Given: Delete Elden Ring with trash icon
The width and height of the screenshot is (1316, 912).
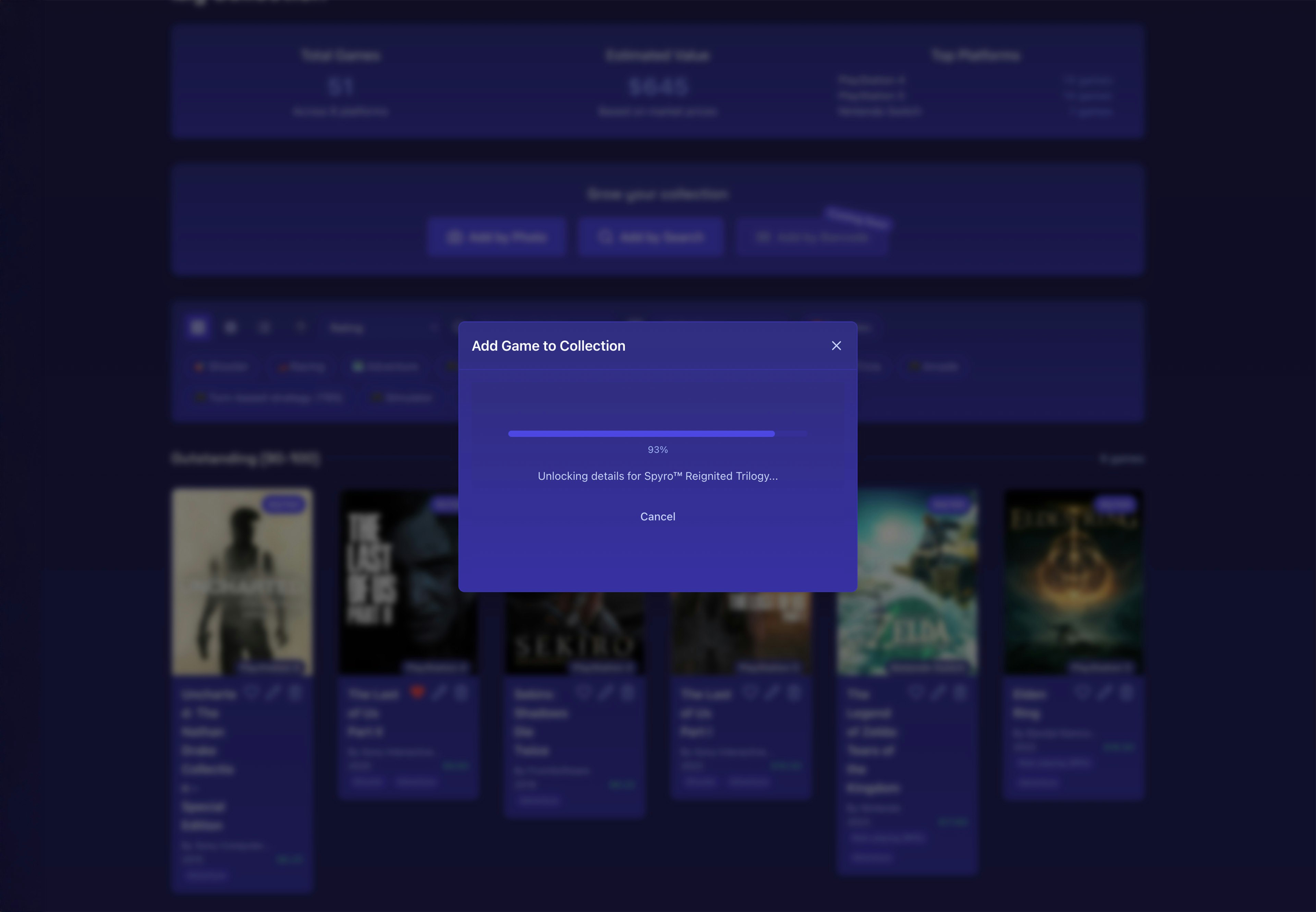Looking at the screenshot, I should tap(1126, 693).
